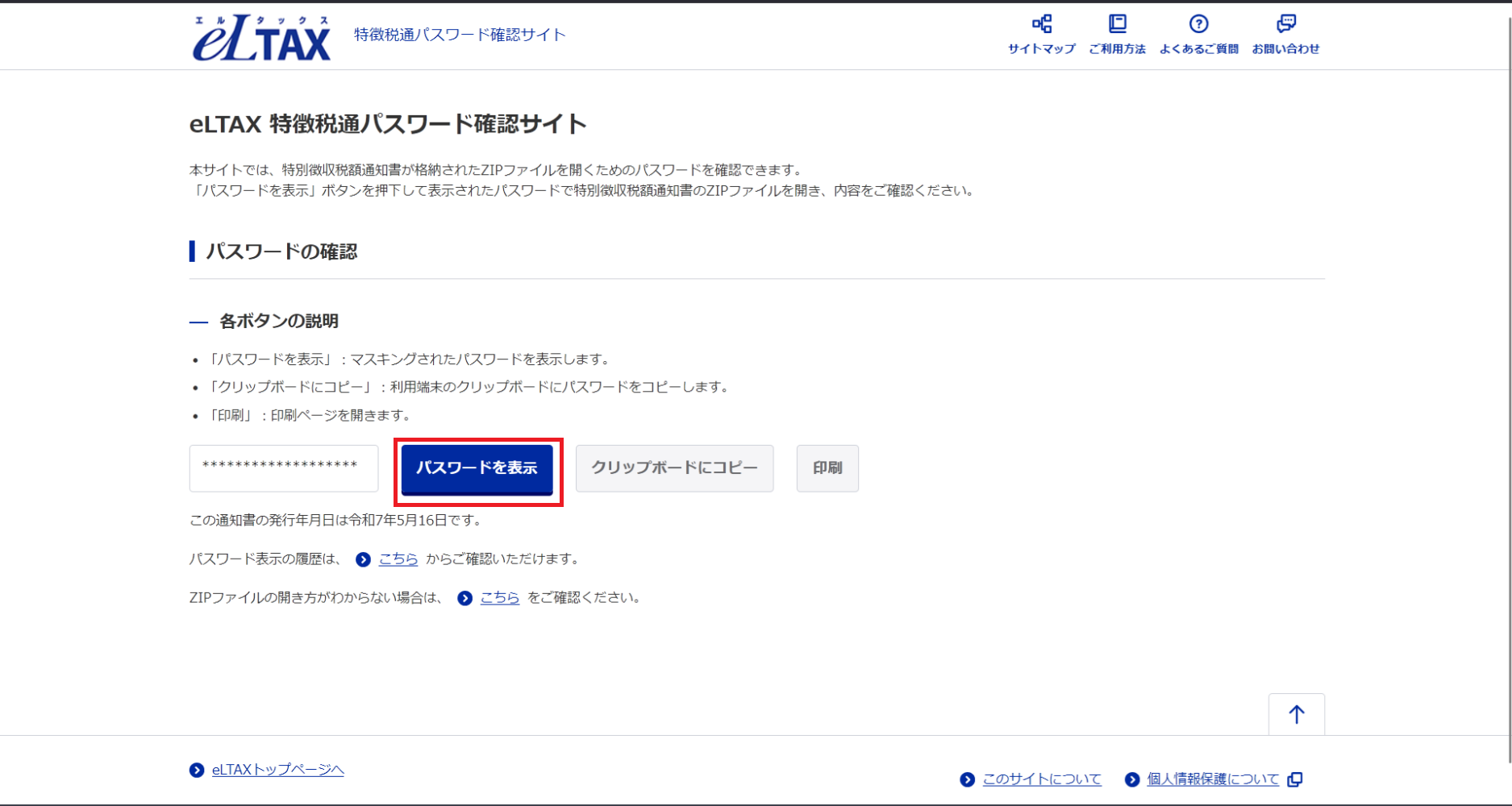This screenshot has width=1512, height=806.
Task: Click arrow icon before 個人情報保護について
Action: tap(1132, 779)
